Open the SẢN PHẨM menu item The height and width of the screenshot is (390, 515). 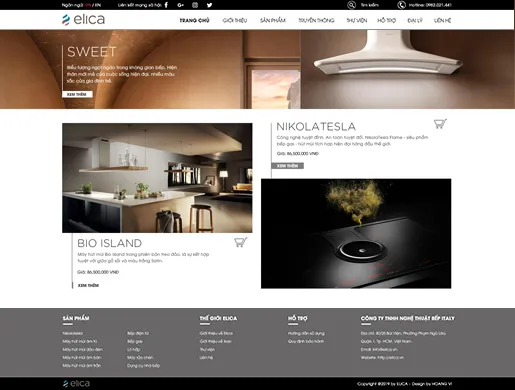(273, 20)
